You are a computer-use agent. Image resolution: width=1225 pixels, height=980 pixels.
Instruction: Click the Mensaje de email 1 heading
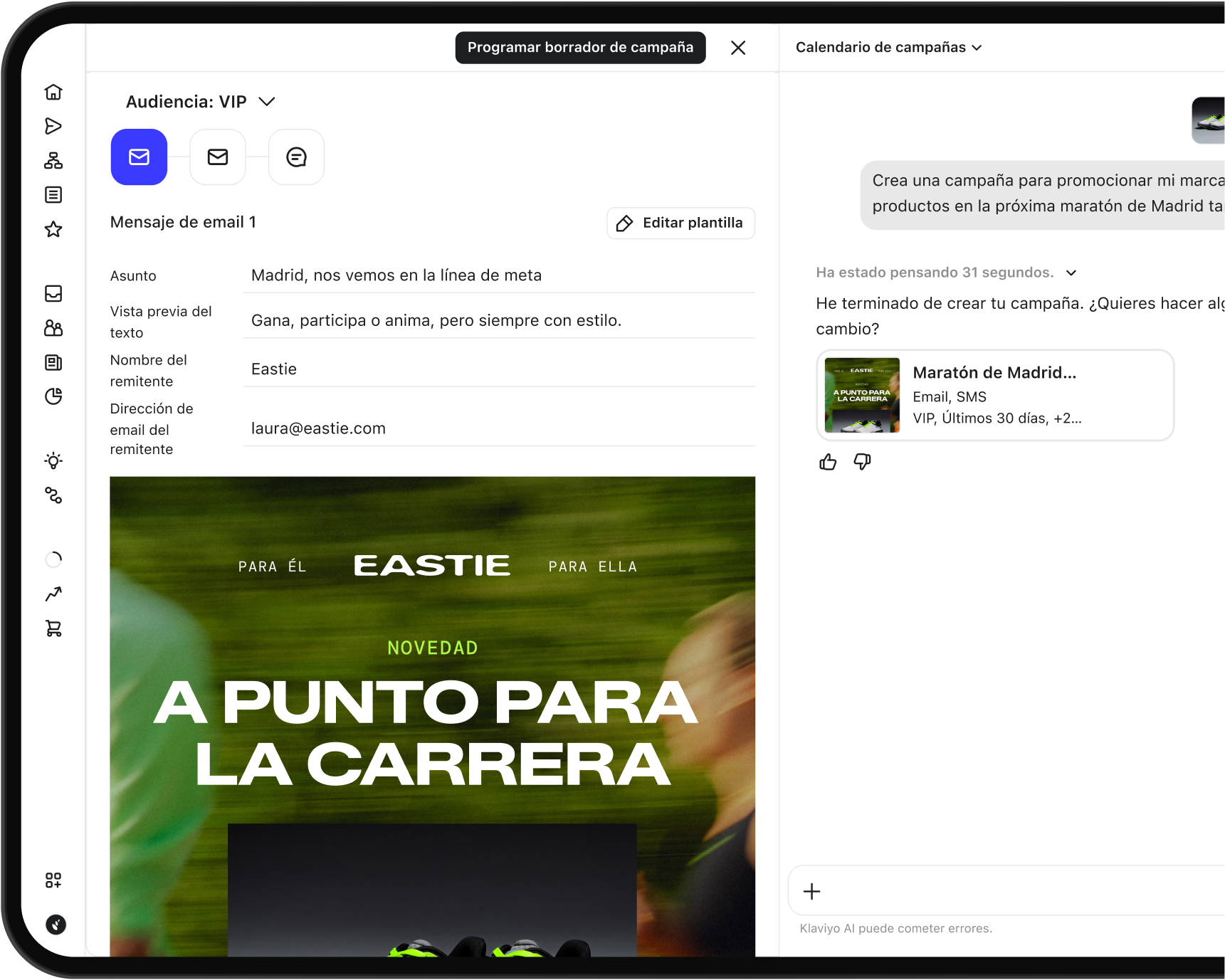click(x=183, y=222)
